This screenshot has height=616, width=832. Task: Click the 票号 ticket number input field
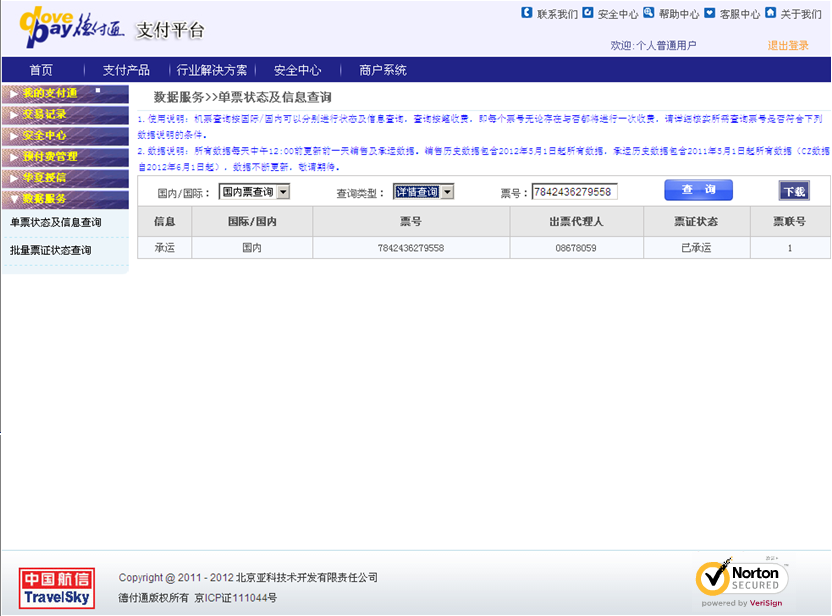pyautogui.click(x=574, y=192)
